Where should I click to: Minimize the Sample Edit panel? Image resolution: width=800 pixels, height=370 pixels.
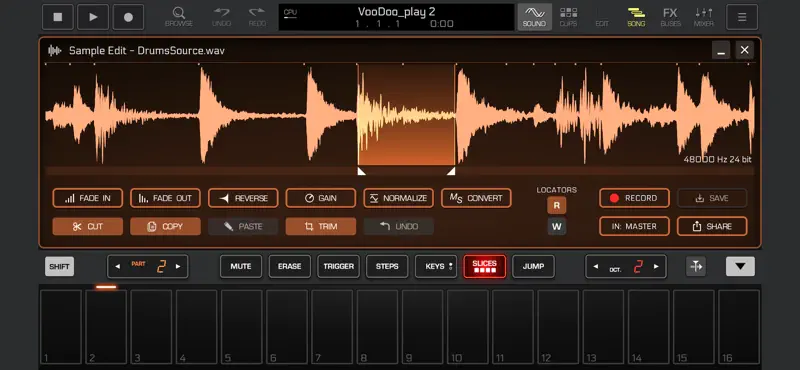pos(721,50)
